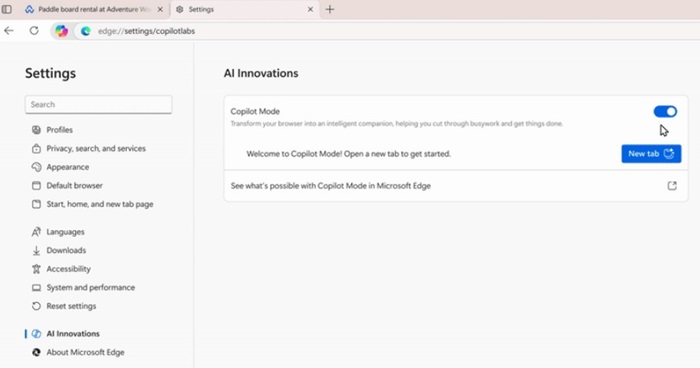The height and width of the screenshot is (368, 700).
Task: Select the Settings tab
Action: (x=245, y=9)
